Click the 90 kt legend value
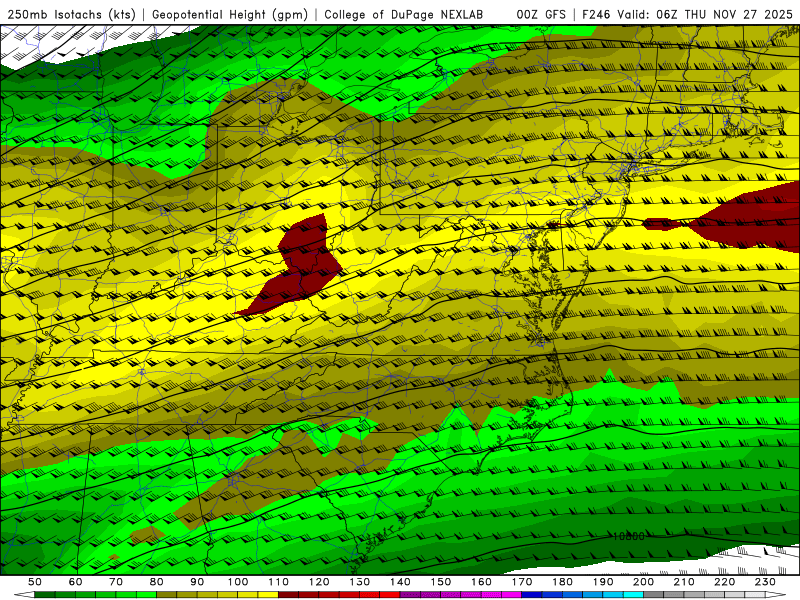The width and height of the screenshot is (800, 600). pyautogui.click(x=197, y=582)
